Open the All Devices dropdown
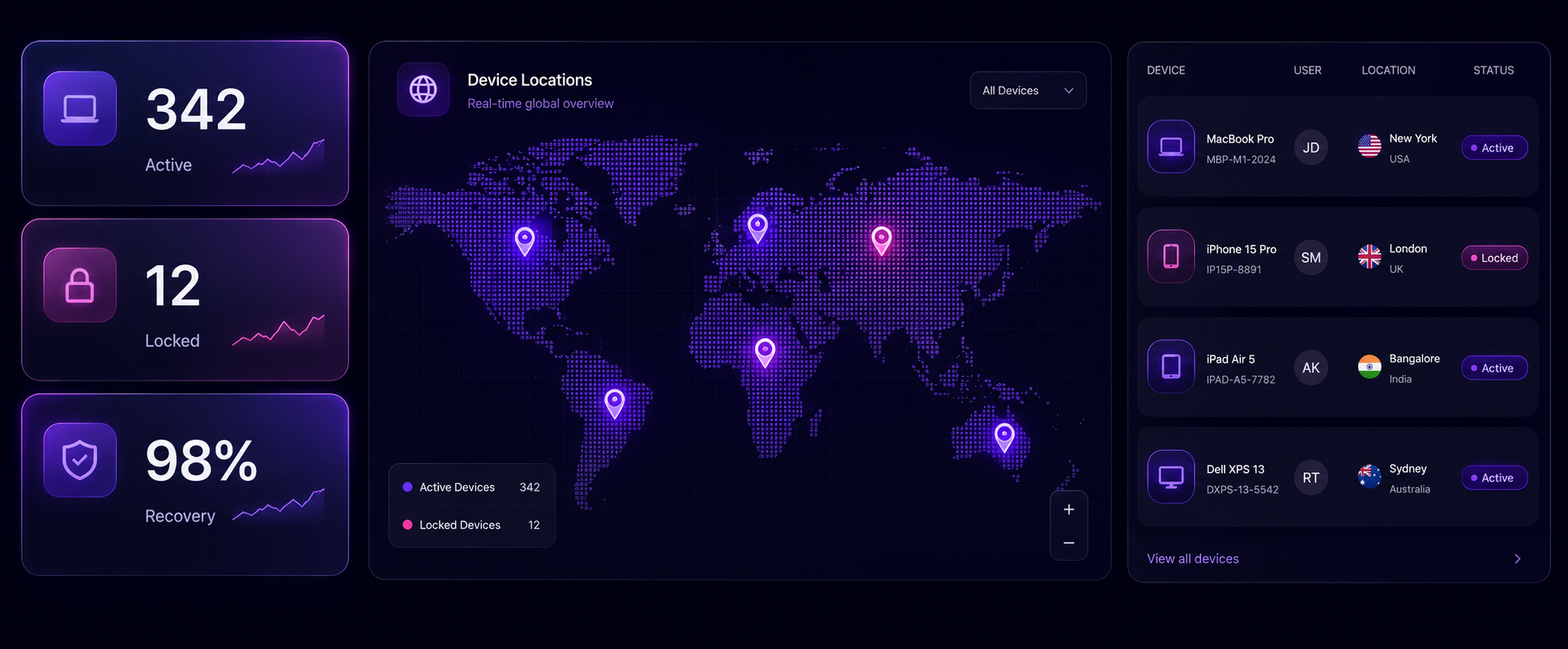Viewport: 1568px width, 649px height. (x=1028, y=90)
